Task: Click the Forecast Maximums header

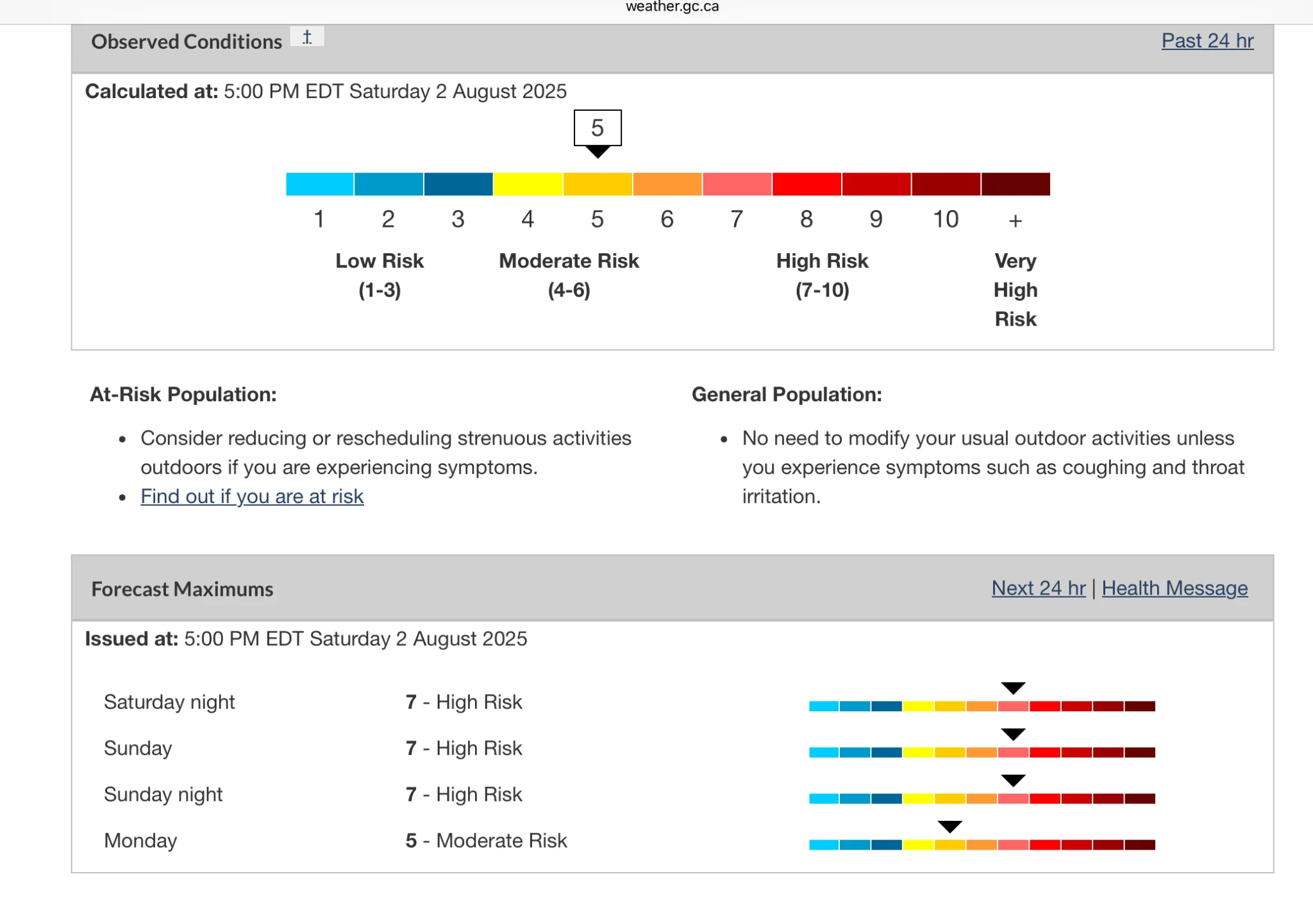Action: (x=182, y=589)
